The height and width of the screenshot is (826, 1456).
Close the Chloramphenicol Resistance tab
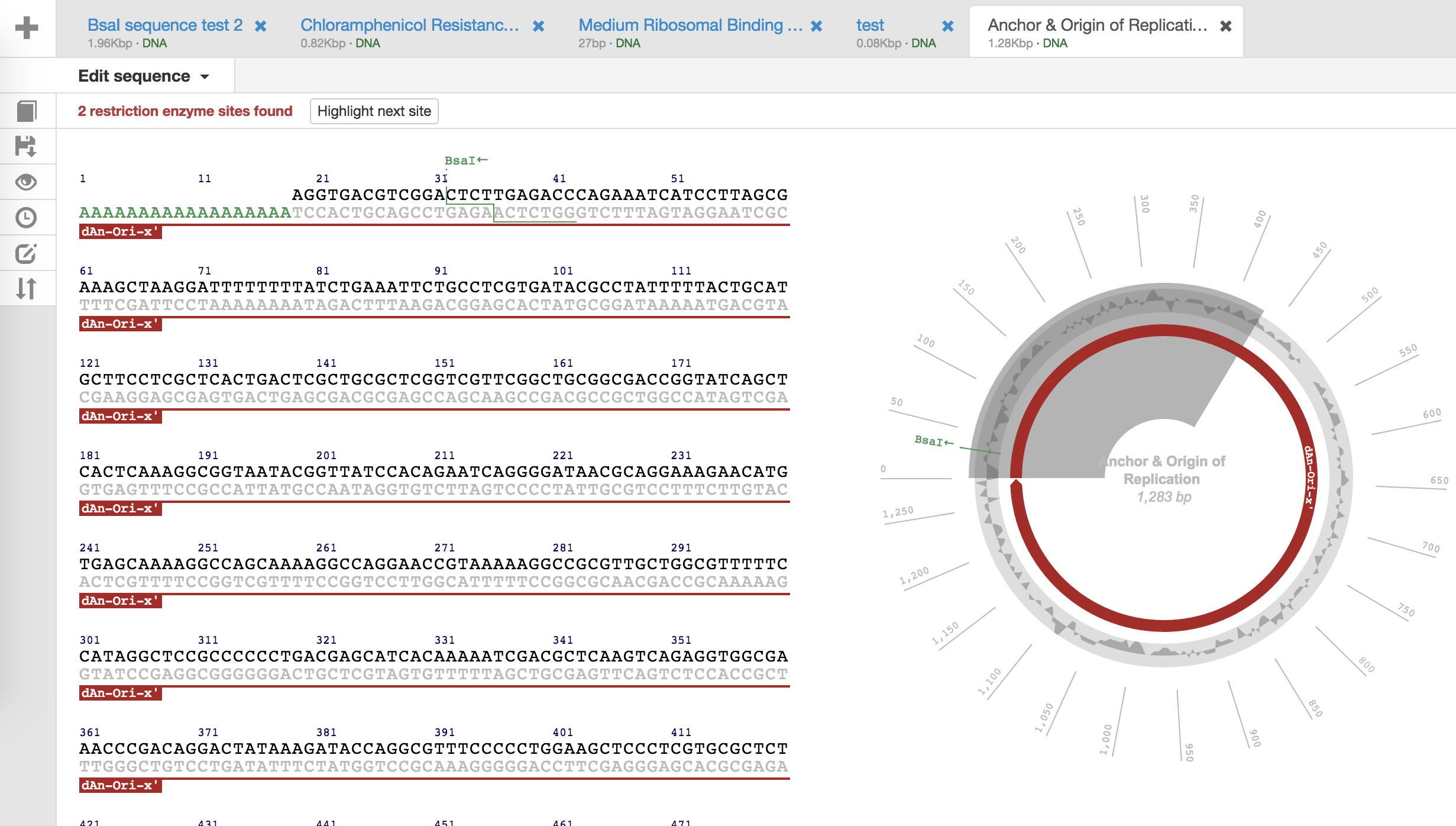[x=538, y=26]
